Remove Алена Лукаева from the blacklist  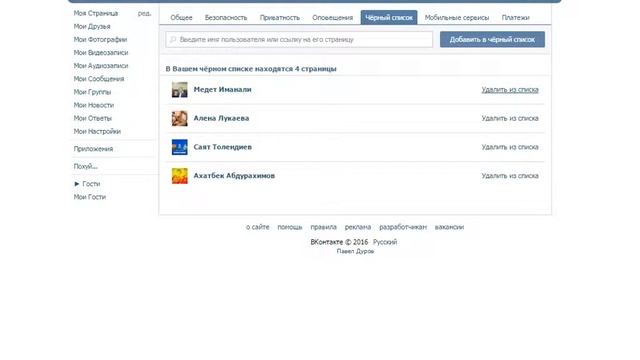tap(510, 118)
